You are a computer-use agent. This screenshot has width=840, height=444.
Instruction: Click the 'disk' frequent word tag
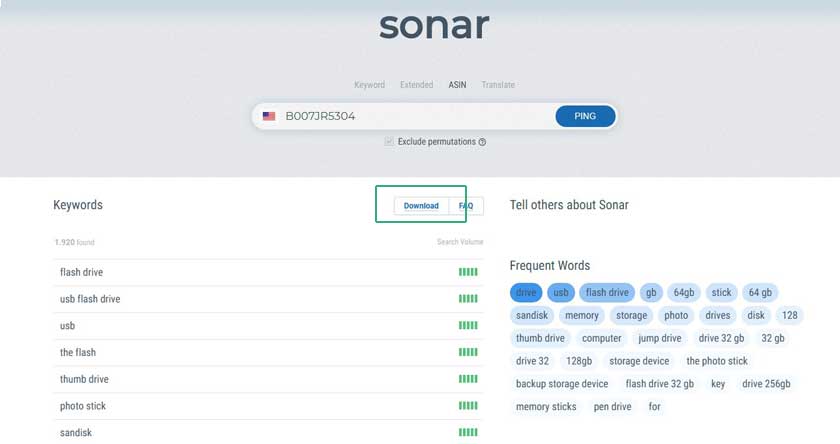(756, 315)
